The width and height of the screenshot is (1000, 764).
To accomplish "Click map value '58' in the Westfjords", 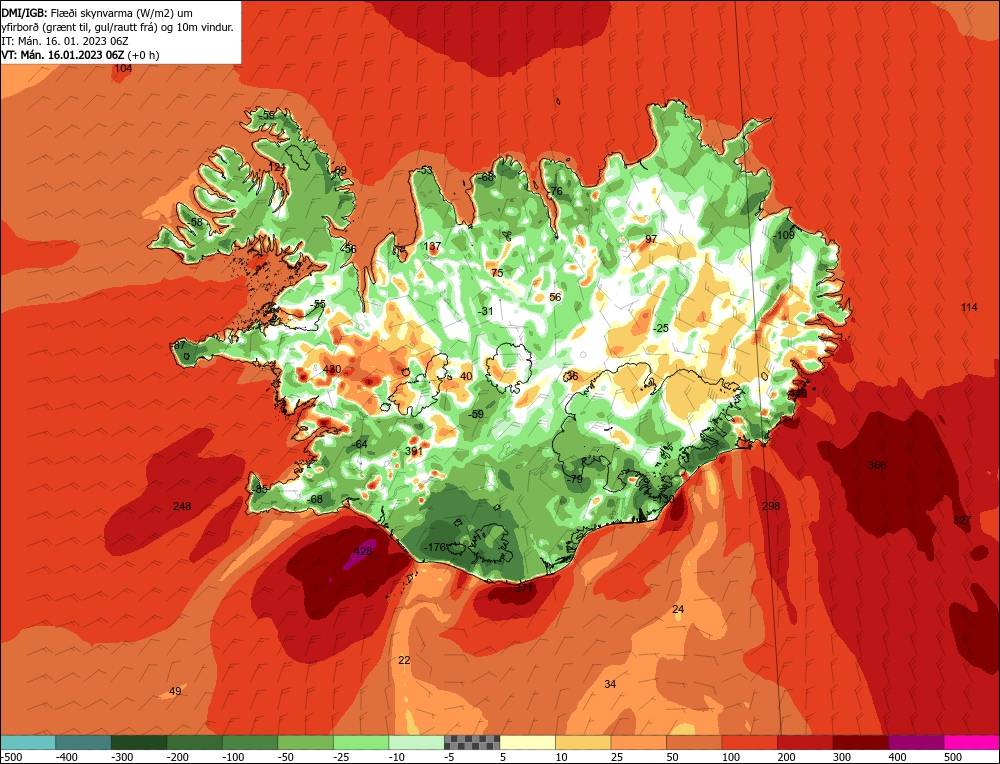I will coord(196,222).
